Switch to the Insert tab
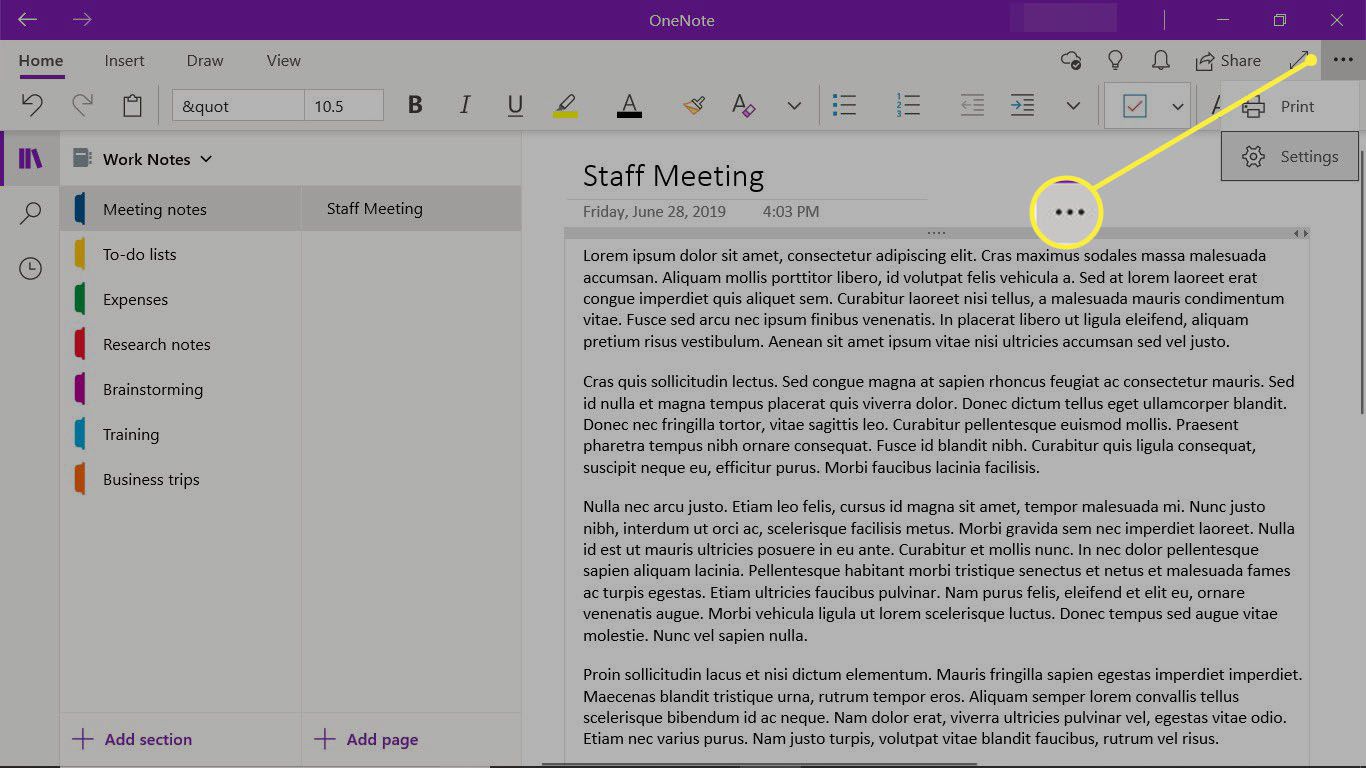The height and width of the screenshot is (768, 1366). pyautogui.click(x=125, y=61)
